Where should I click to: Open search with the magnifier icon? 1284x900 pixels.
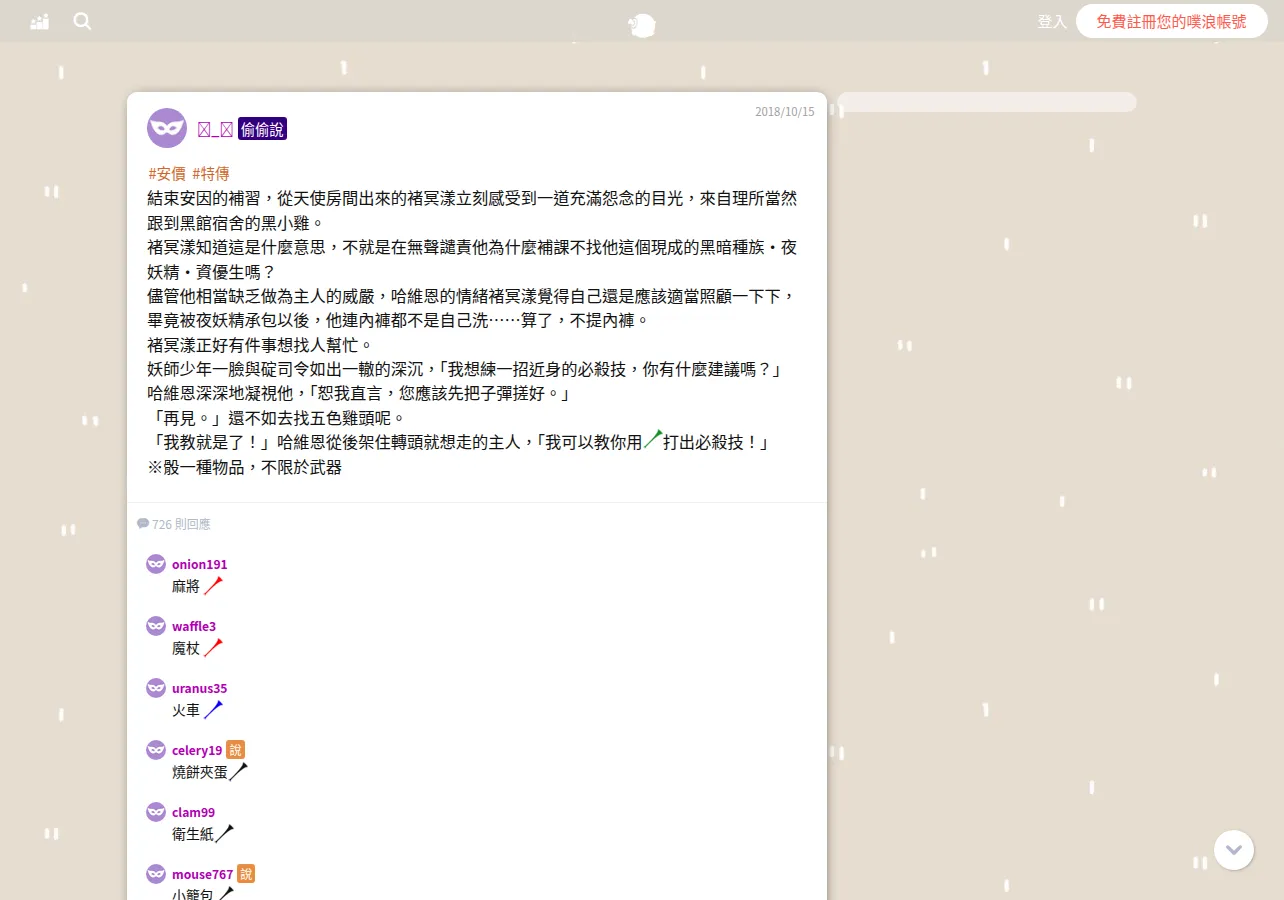(82, 21)
